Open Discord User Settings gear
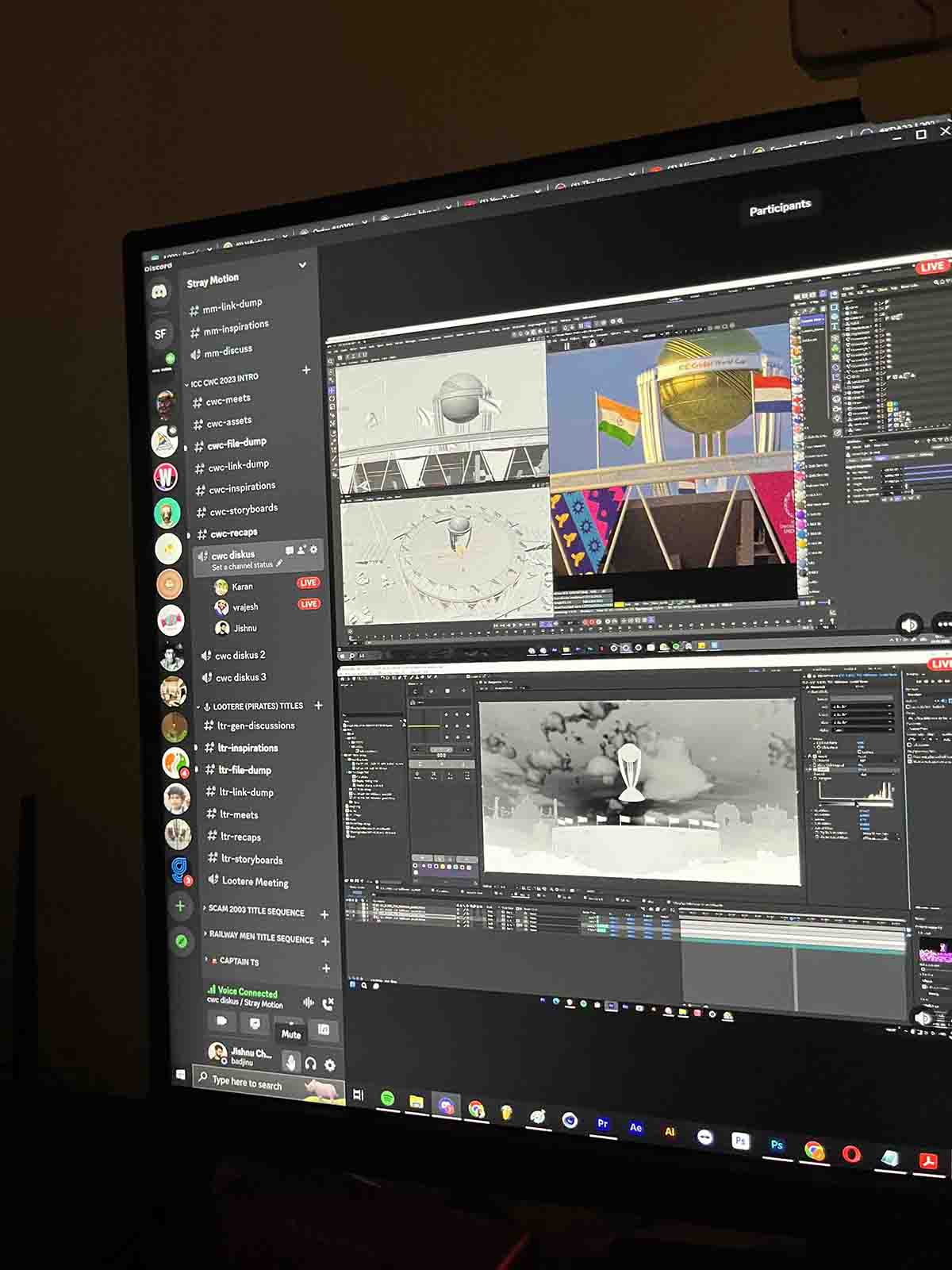The image size is (952, 1270). [x=330, y=1064]
